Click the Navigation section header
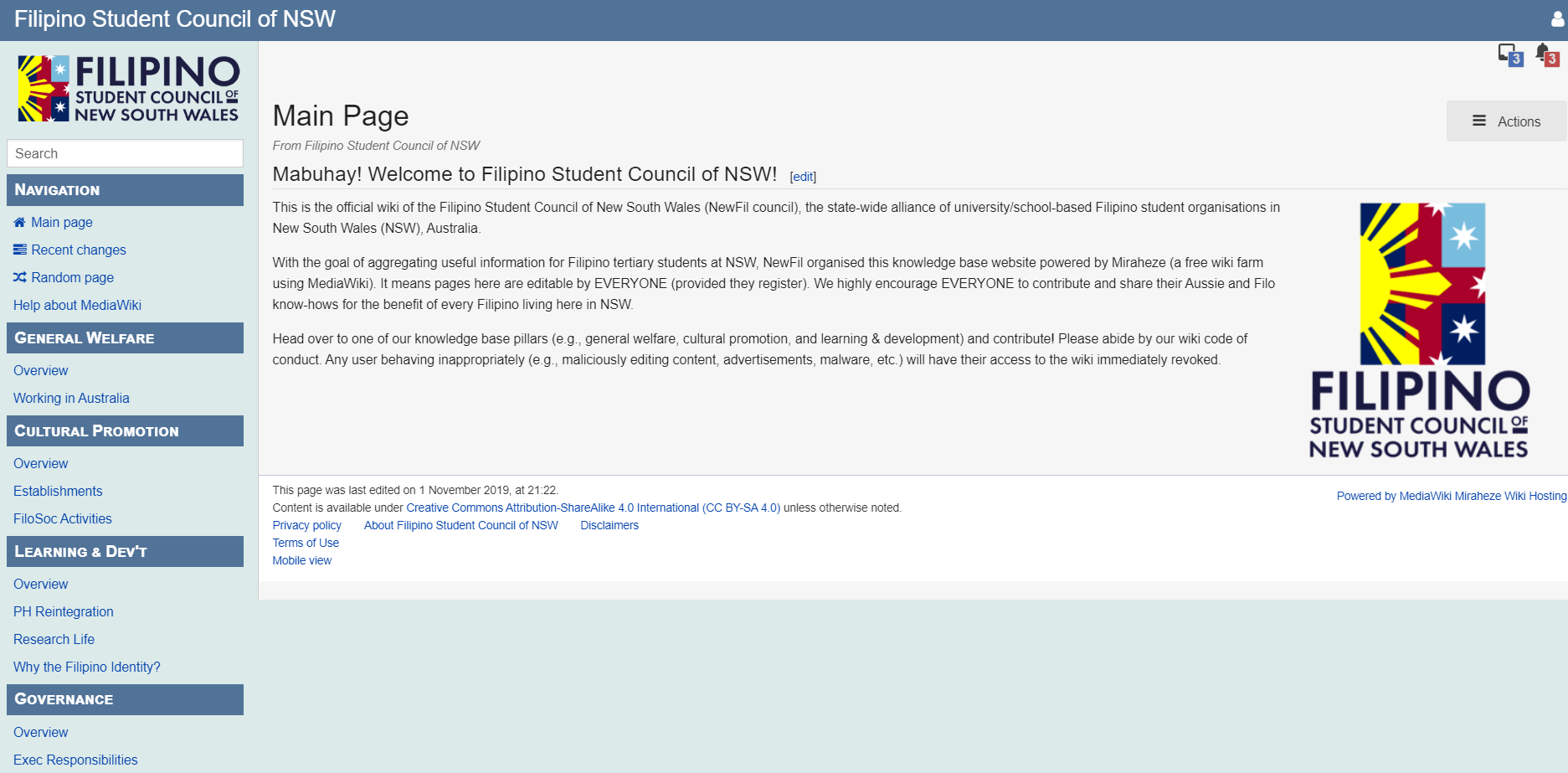 click(125, 190)
